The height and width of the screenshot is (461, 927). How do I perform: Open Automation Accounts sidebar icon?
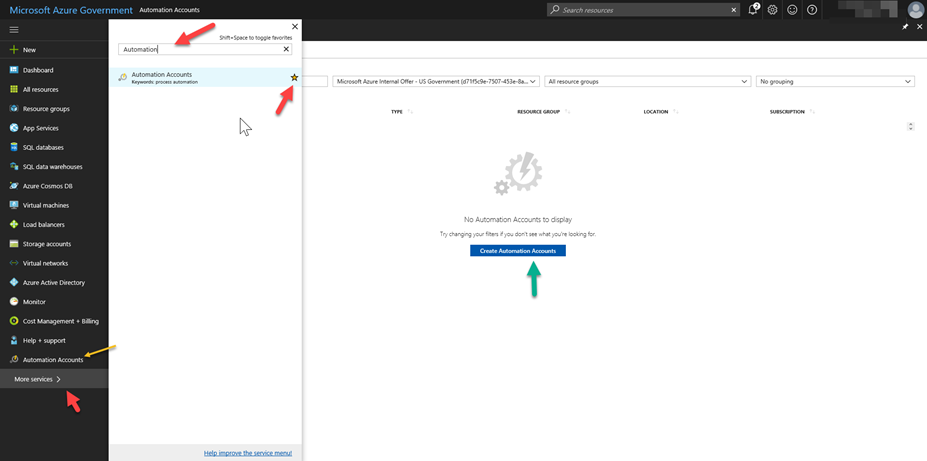pos(14,359)
